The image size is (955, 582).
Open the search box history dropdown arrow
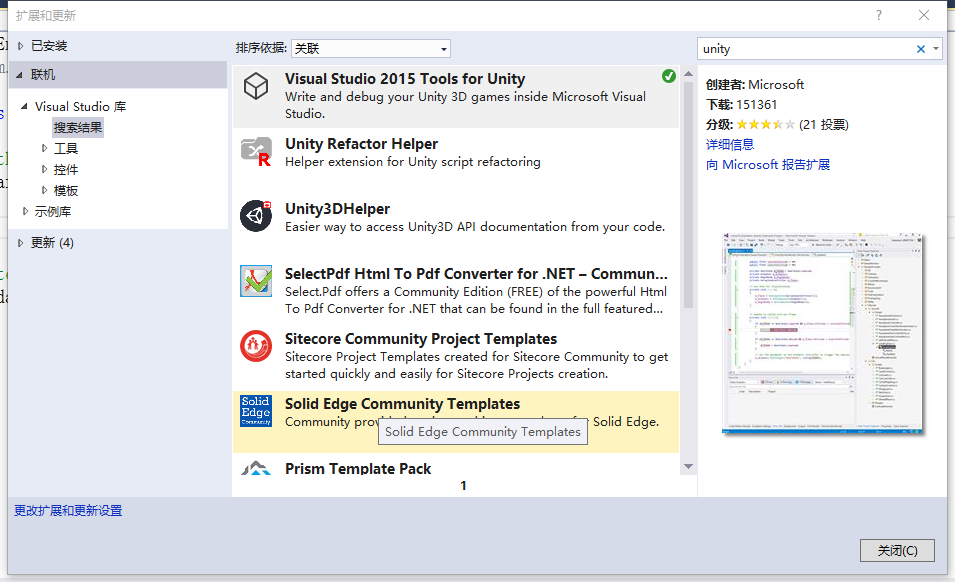pyautogui.click(x=936, y=49)
